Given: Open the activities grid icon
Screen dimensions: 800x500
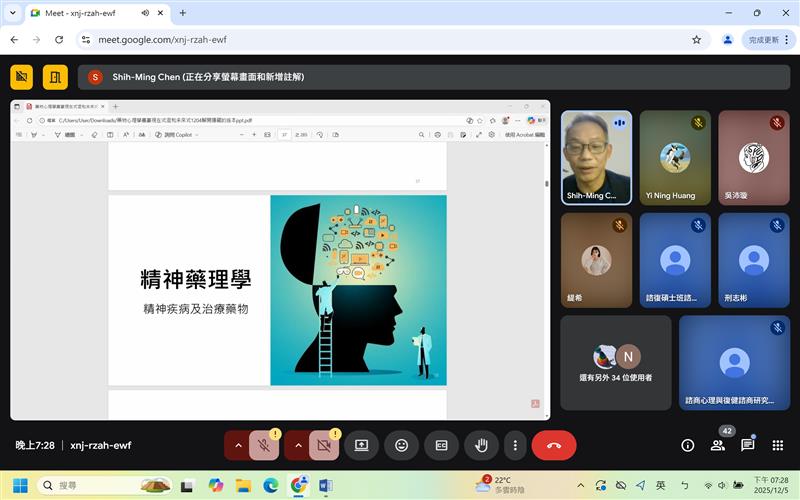Looking at the screenshot, I should (778, 445).
